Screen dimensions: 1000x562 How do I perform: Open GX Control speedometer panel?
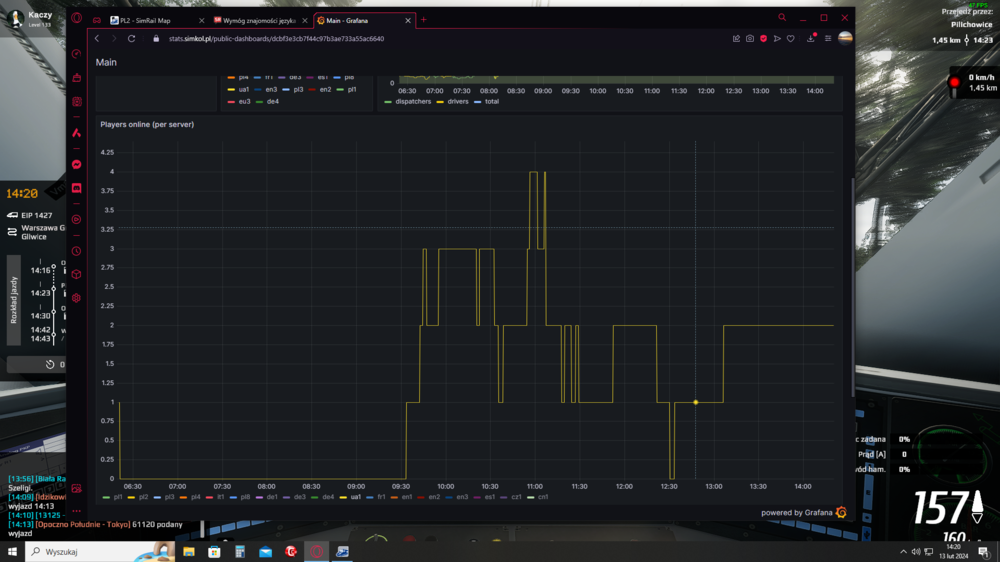(x=77, y=54)
